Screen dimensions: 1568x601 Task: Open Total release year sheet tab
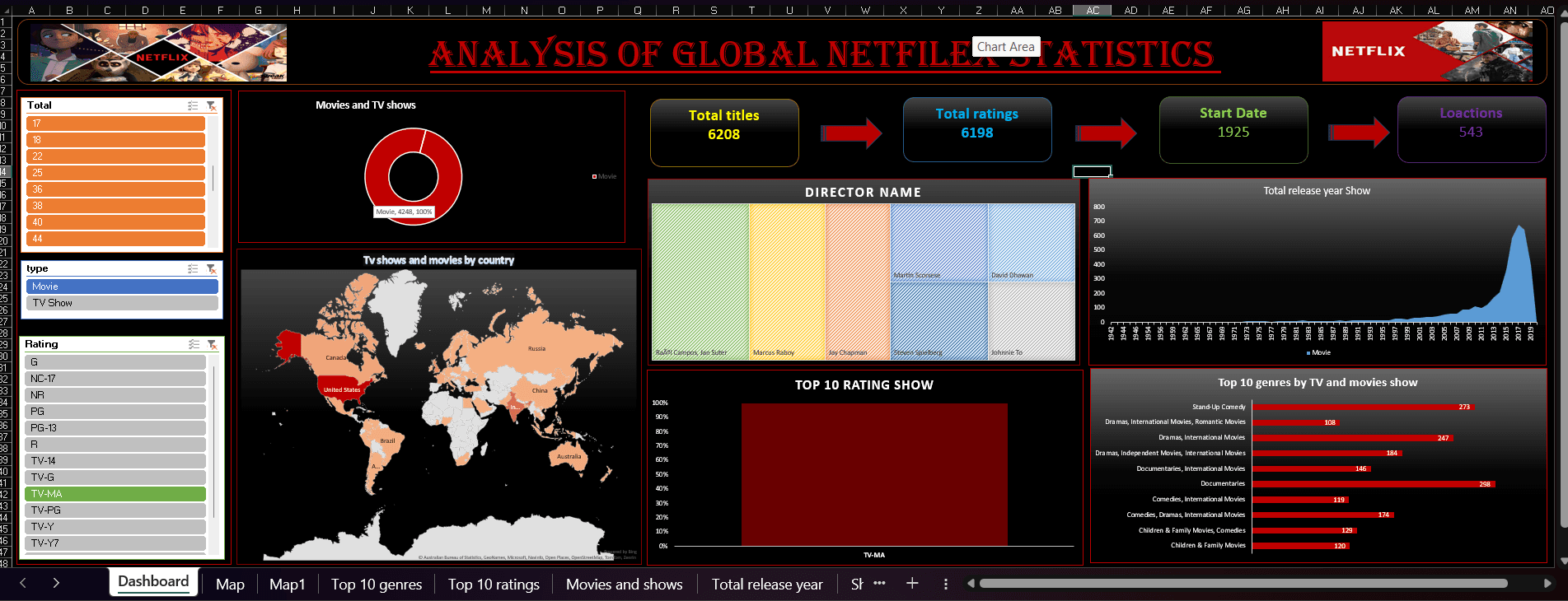(767, 584)
